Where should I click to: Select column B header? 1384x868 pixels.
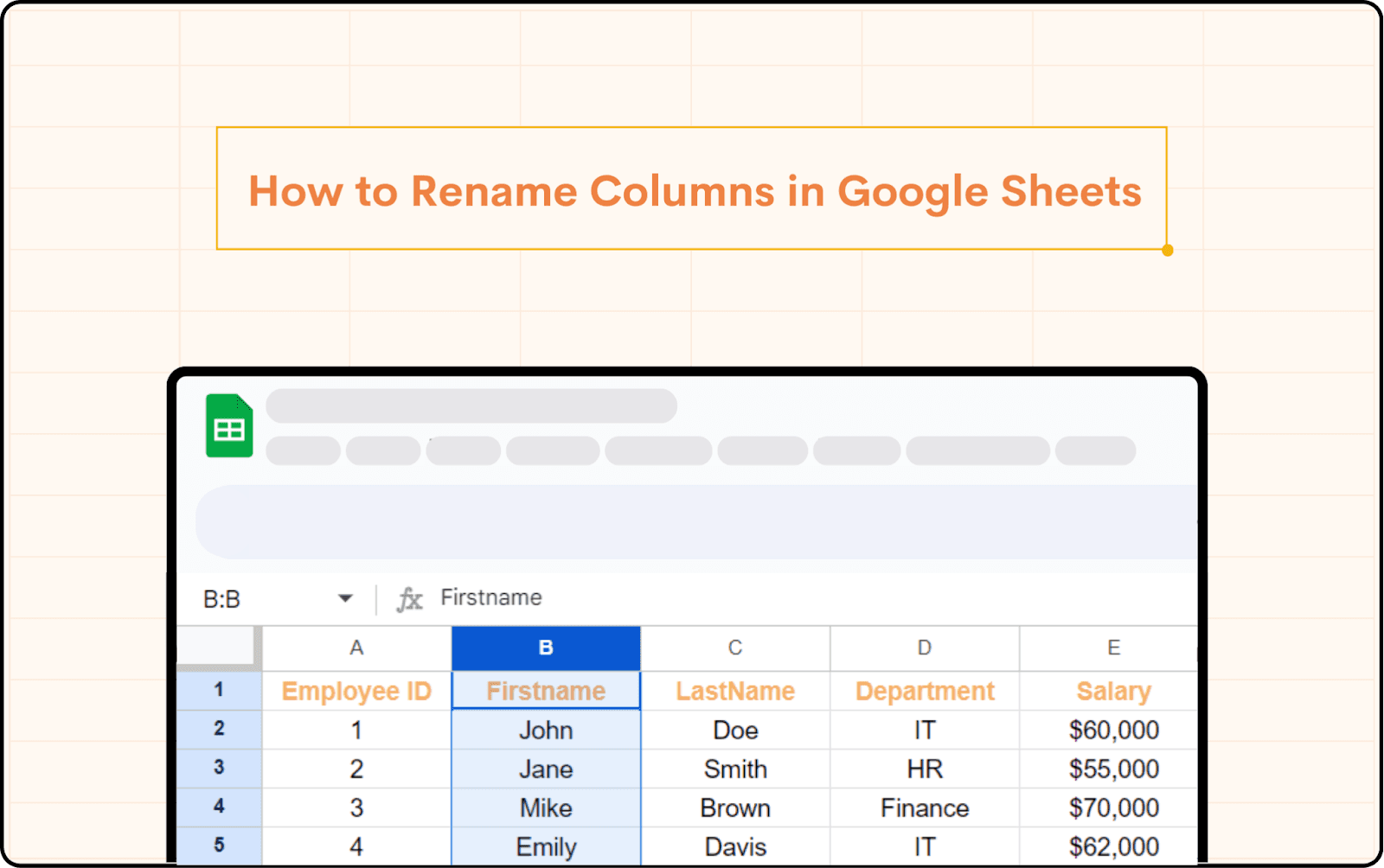[546, 648]
